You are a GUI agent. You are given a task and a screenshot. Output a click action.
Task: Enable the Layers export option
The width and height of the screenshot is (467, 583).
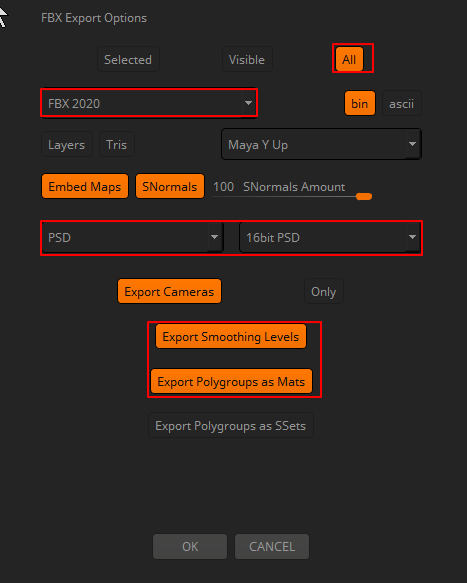click(x=67, y=144)
